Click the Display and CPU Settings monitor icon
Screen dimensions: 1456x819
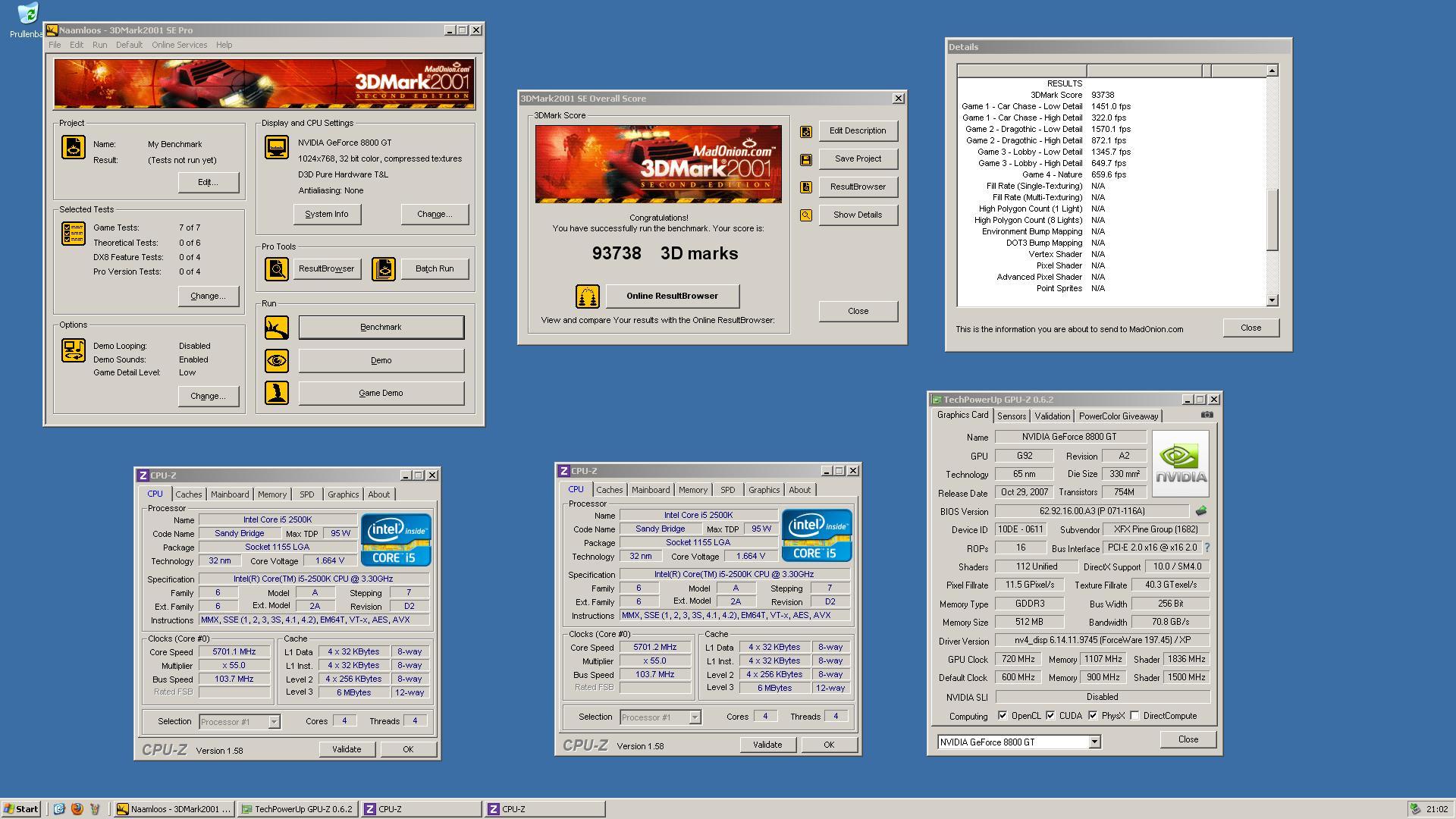pos(276,147)
